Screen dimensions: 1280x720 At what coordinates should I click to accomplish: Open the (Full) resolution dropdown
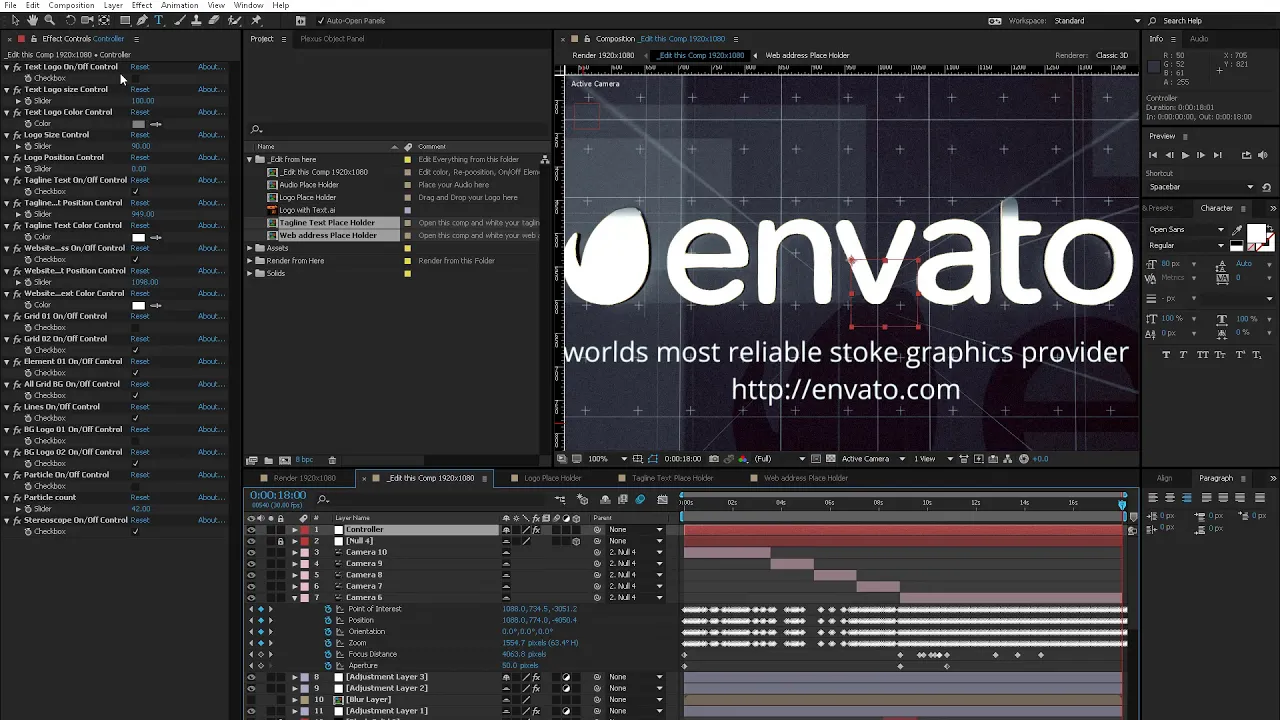(x=780, y=459)
